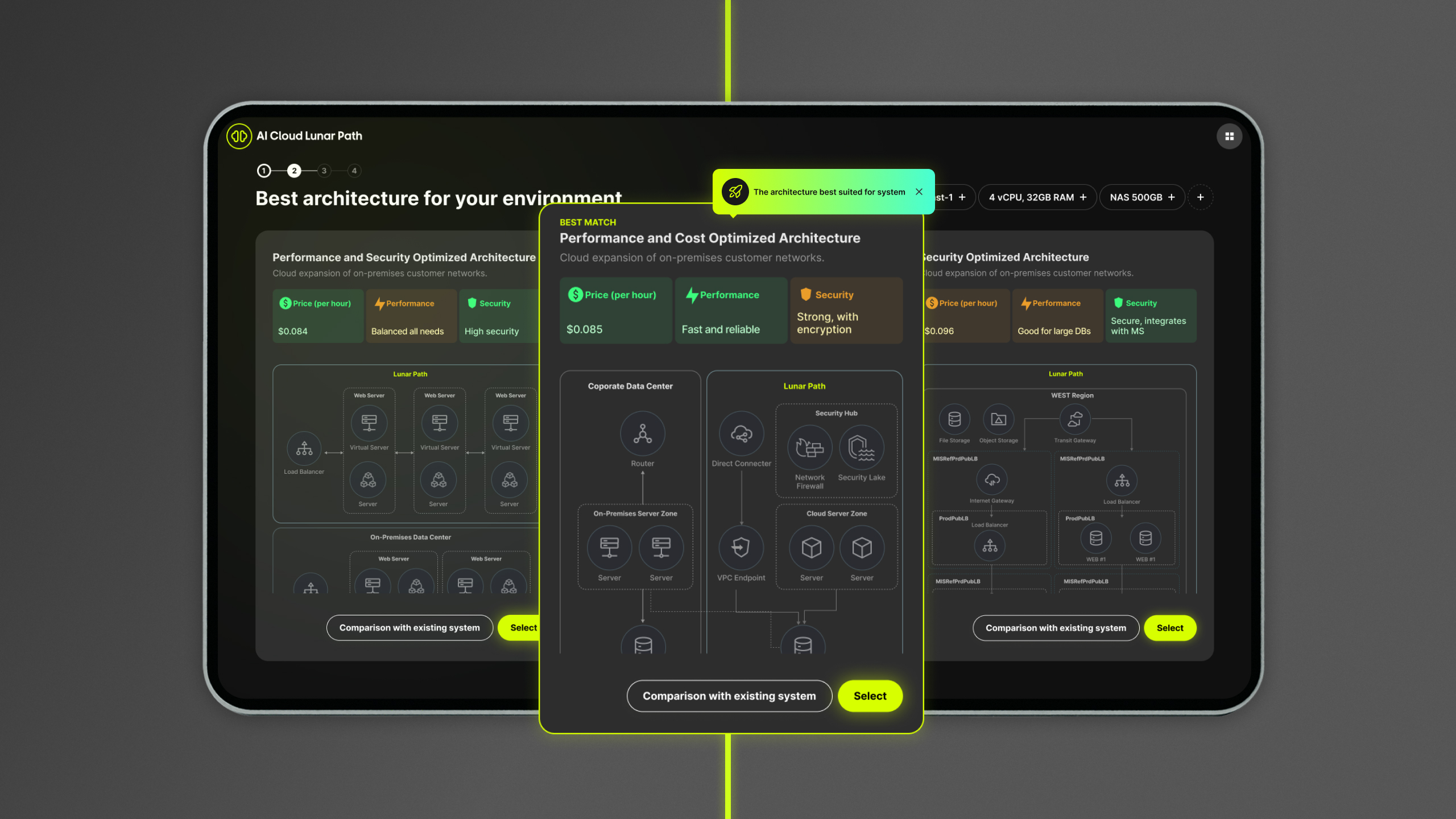Compare Performance and Security architecture with existing system
This screenshot has width=1456, height=819.
click(409, 628)
